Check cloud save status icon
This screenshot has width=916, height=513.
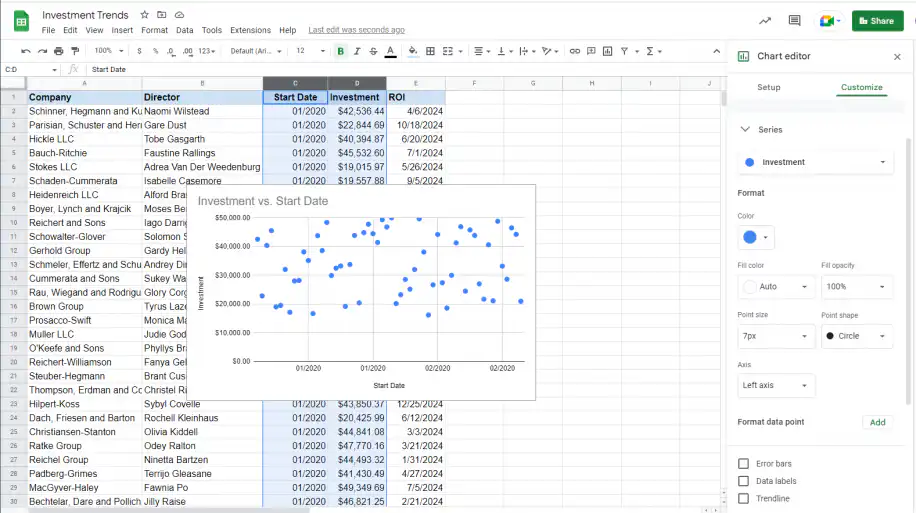pos(179,15)
